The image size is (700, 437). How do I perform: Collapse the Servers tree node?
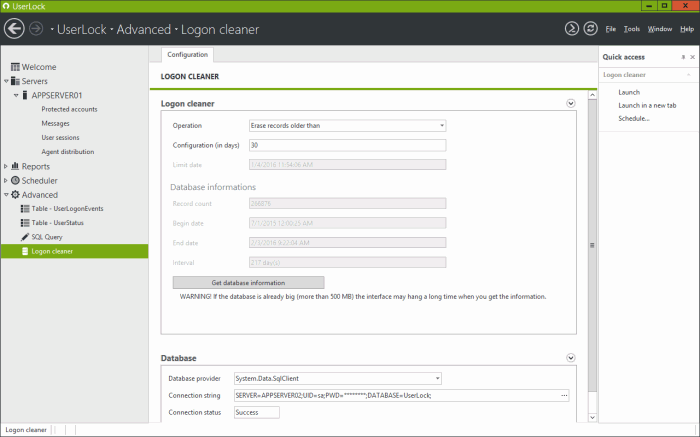tap(6, 81)
